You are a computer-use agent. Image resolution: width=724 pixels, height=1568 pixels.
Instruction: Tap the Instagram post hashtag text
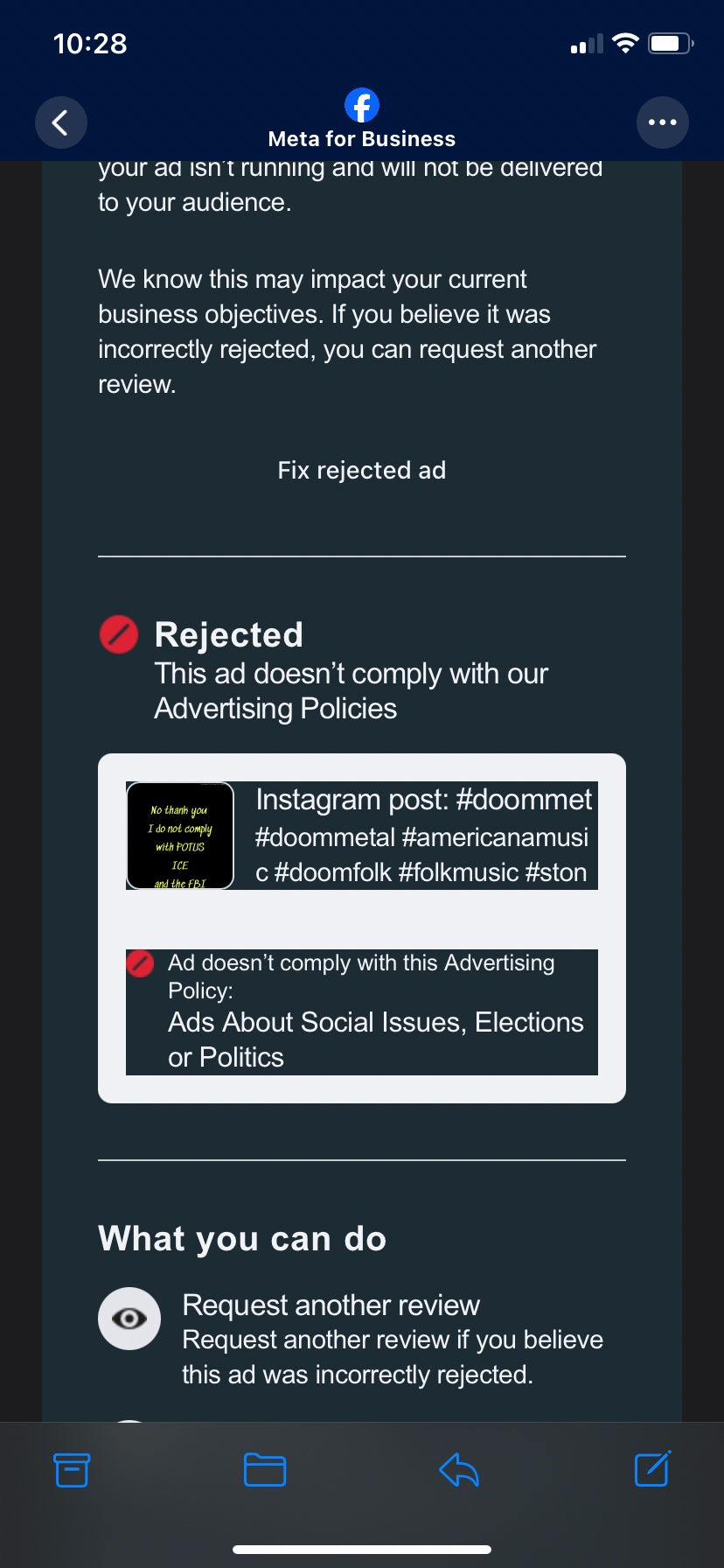423,836
